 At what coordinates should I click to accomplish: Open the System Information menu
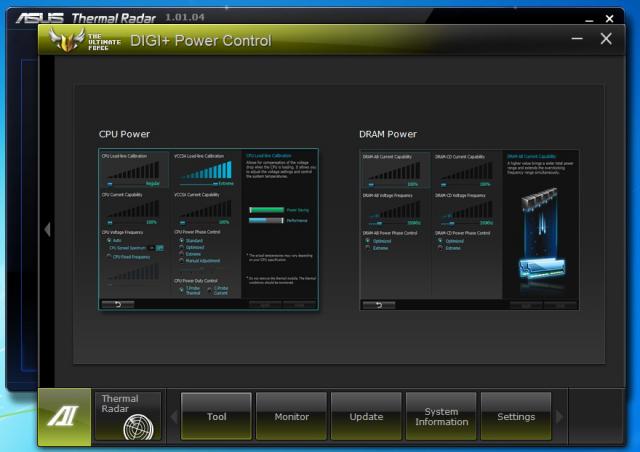[x=441, y=416]
